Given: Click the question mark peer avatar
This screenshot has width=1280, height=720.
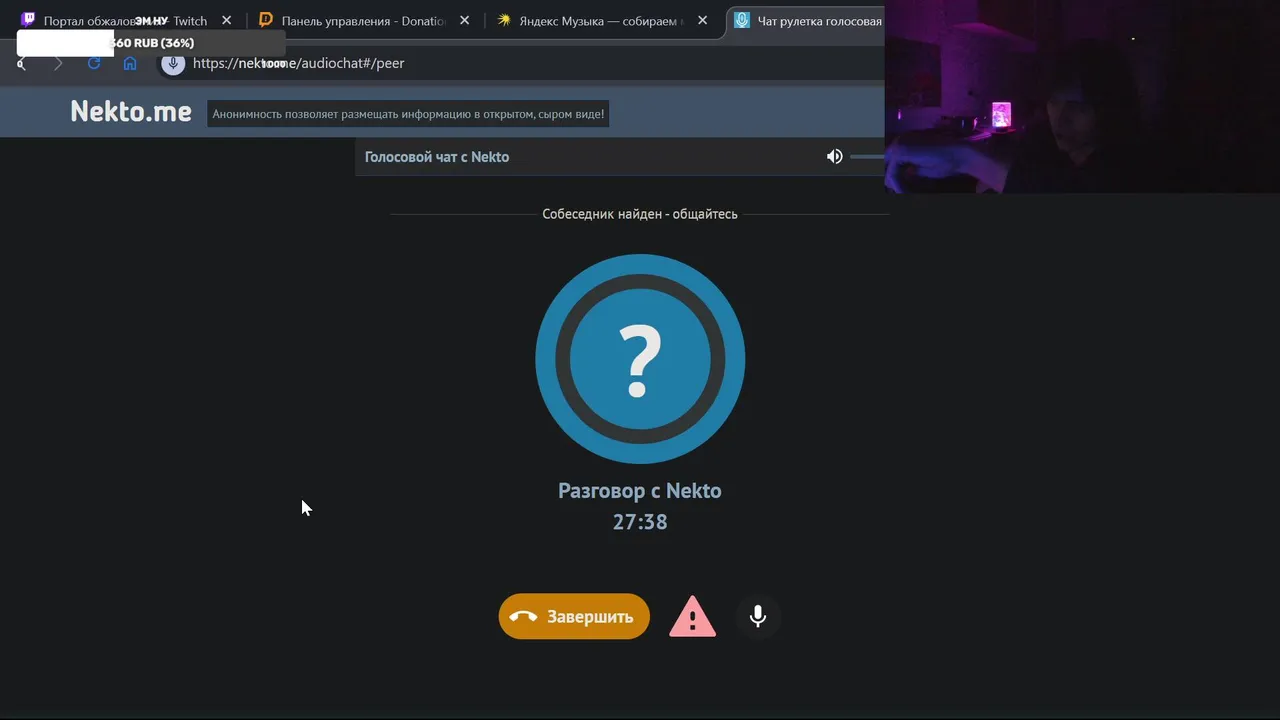Looking at the screenshot, I should [x=640, y=359].
